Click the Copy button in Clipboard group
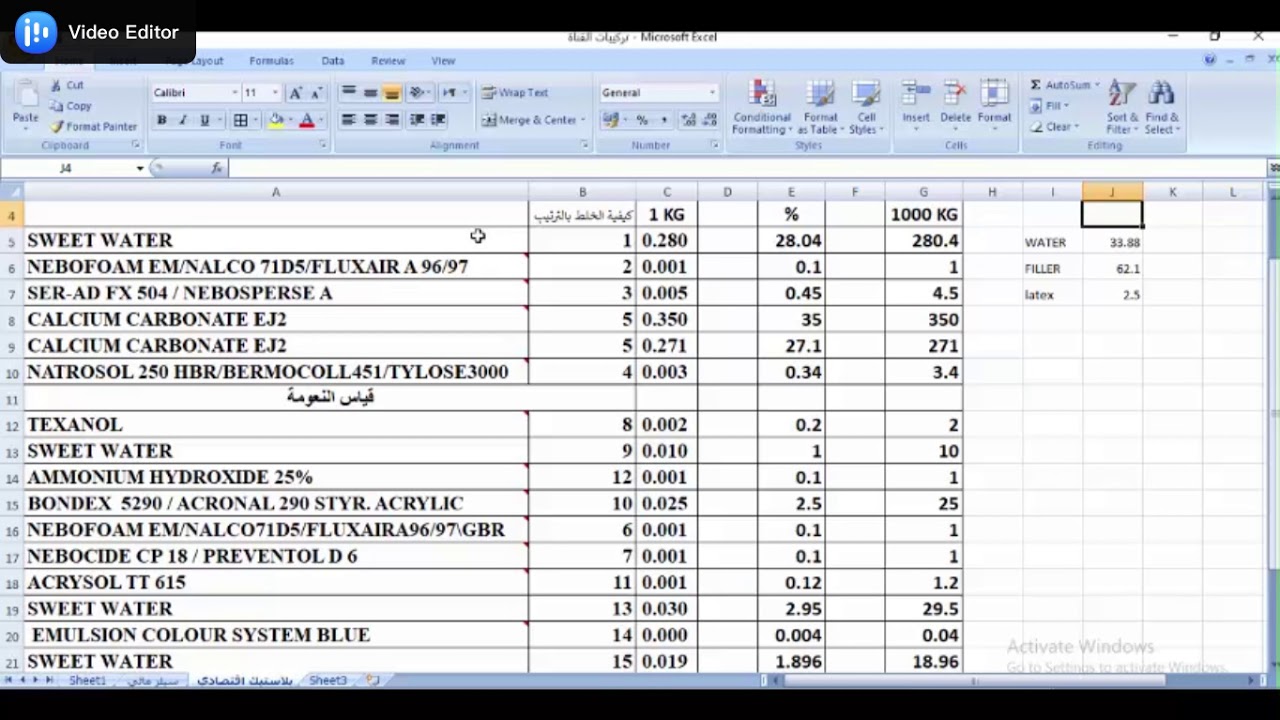 tap(70, 106)
